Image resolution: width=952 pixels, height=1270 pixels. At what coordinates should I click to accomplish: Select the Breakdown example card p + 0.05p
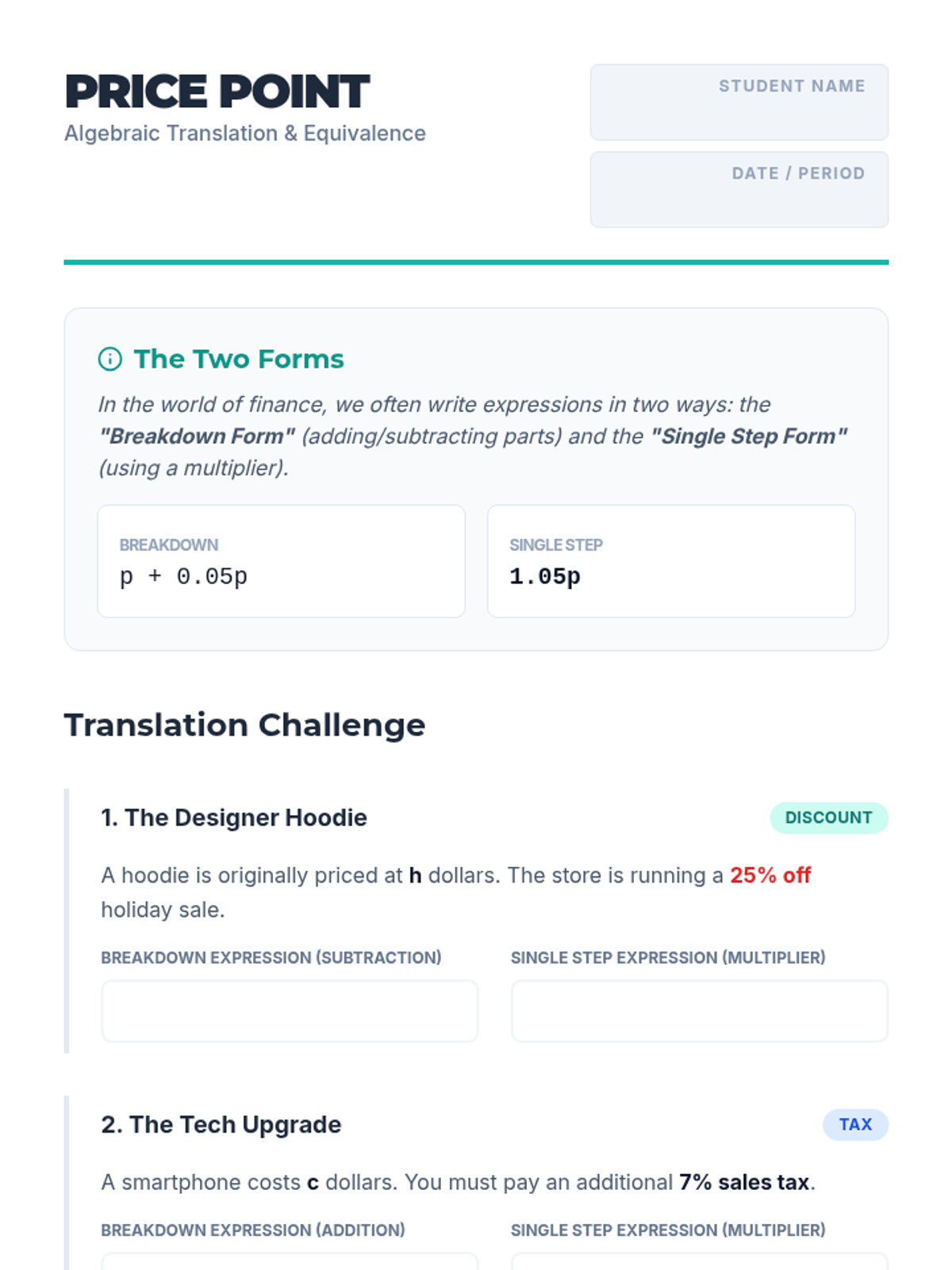(281, 561)
